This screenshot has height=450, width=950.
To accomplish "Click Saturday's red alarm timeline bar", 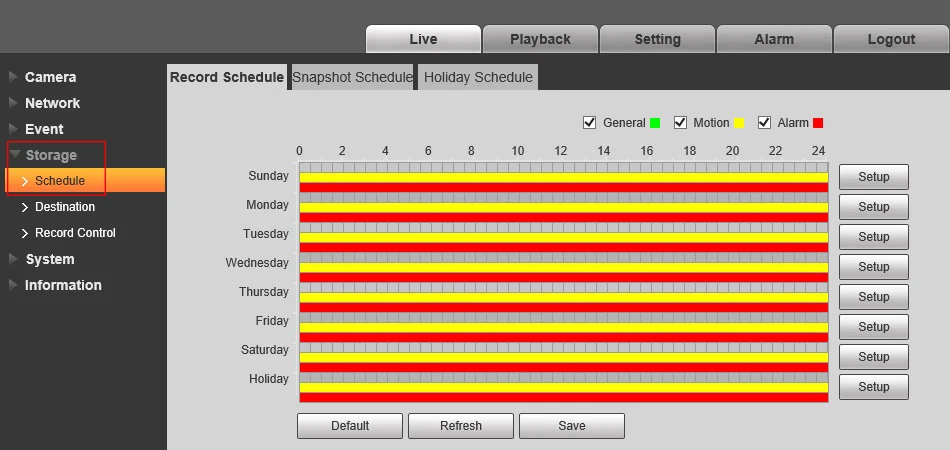I will pyautogui.click(x=563, y=367).
